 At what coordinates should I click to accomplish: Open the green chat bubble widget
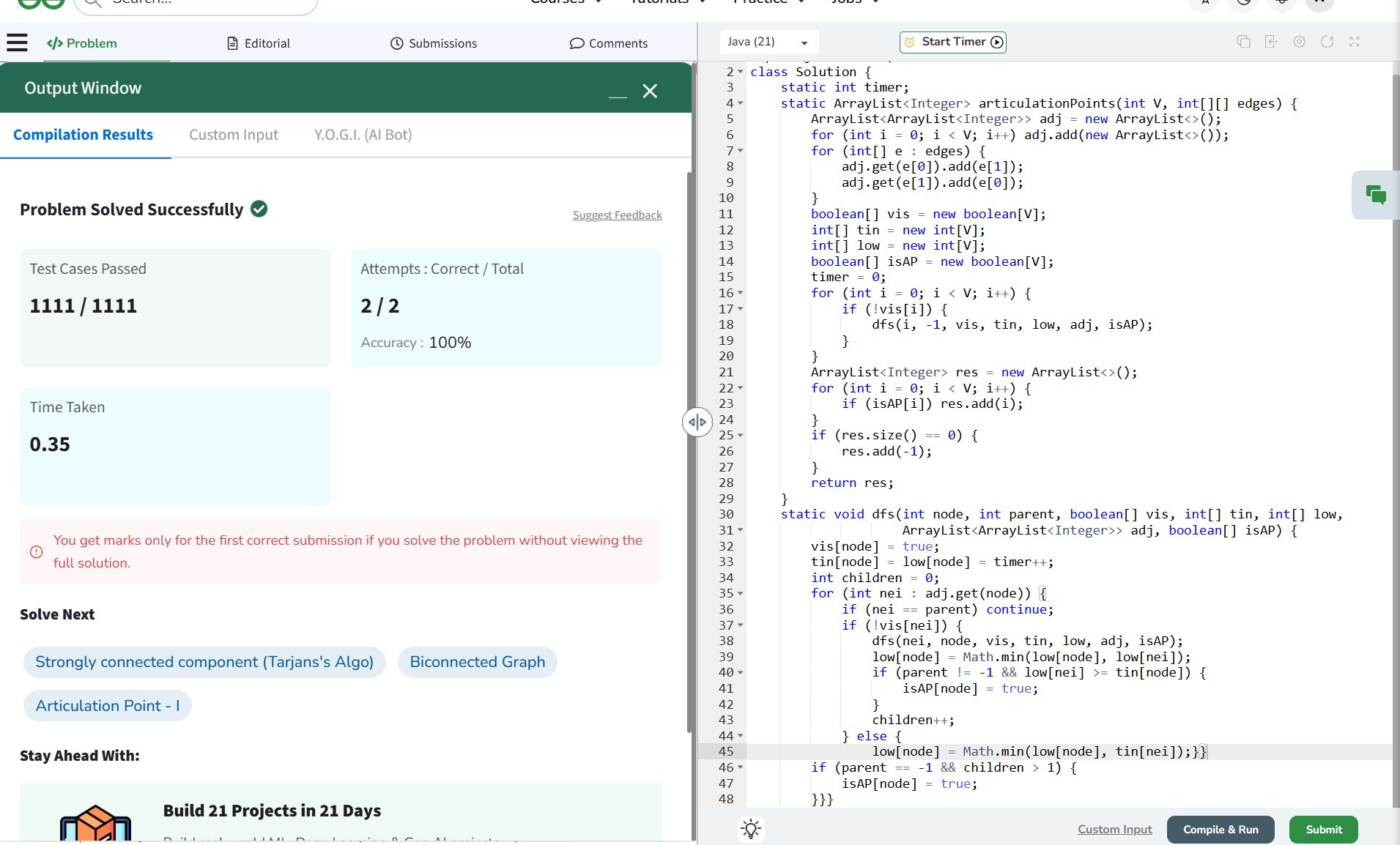[x=1375, y=195]
